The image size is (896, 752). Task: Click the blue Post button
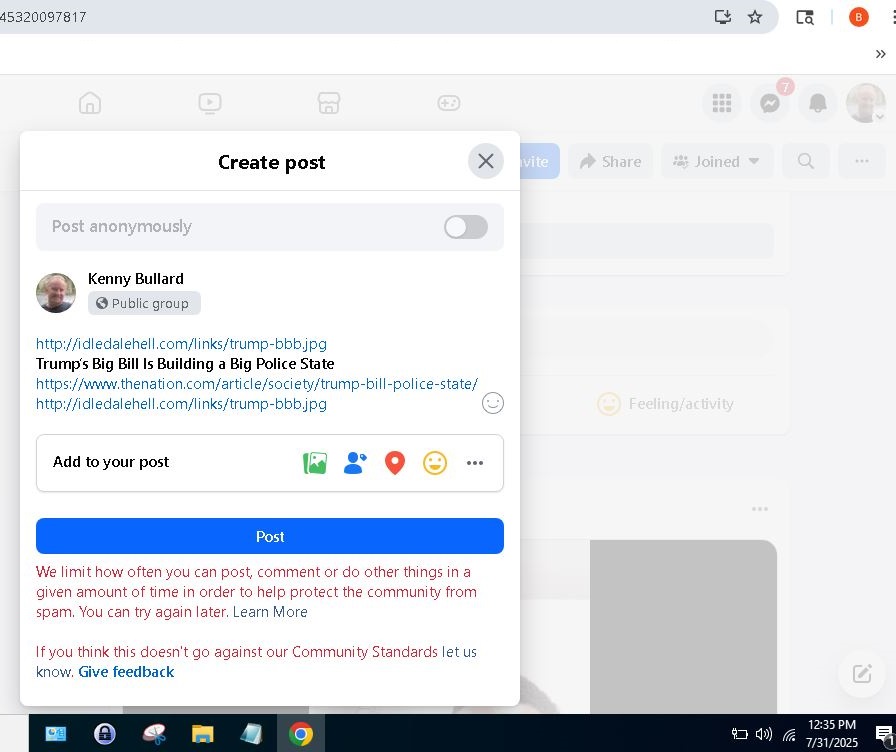click(x=270, y=536)
